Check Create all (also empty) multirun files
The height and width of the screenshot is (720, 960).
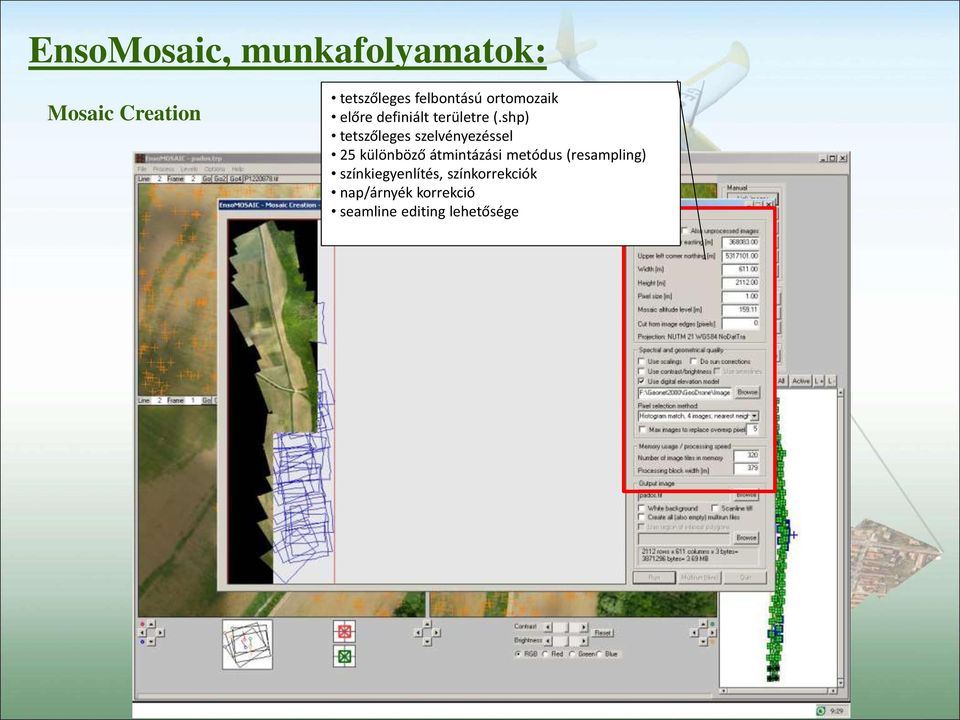tap(642, 517)
